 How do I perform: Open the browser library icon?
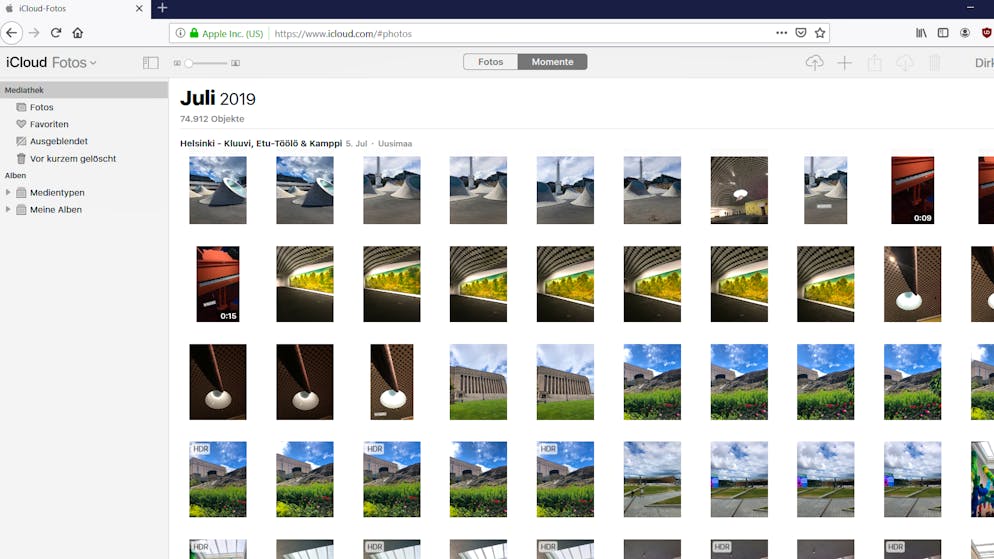point(921,33)
